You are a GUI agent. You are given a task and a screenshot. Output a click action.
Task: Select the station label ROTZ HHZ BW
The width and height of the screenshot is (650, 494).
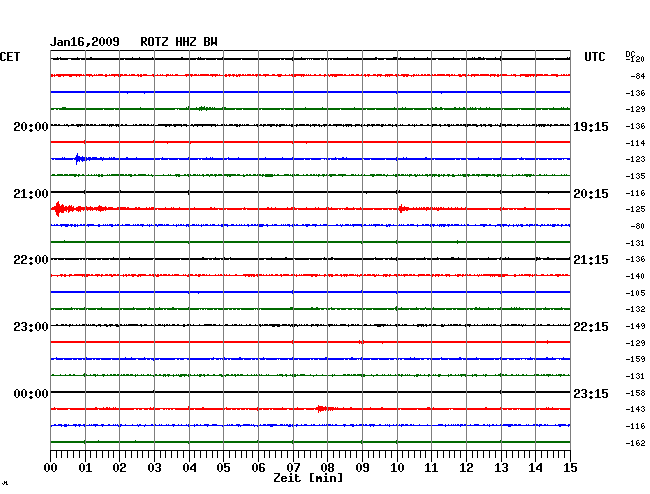pyautogui.click(x=179, y=42)
